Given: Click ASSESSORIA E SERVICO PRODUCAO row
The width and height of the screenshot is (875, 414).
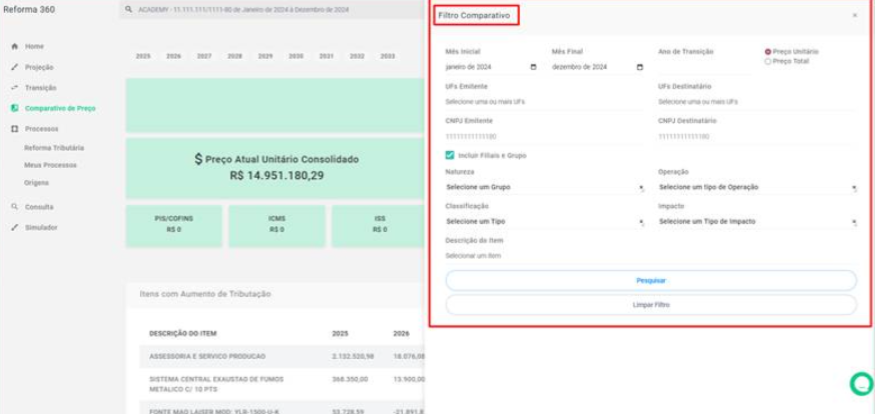Looking at the screenshot, I should pyautogui.click(x=282, y=356).
